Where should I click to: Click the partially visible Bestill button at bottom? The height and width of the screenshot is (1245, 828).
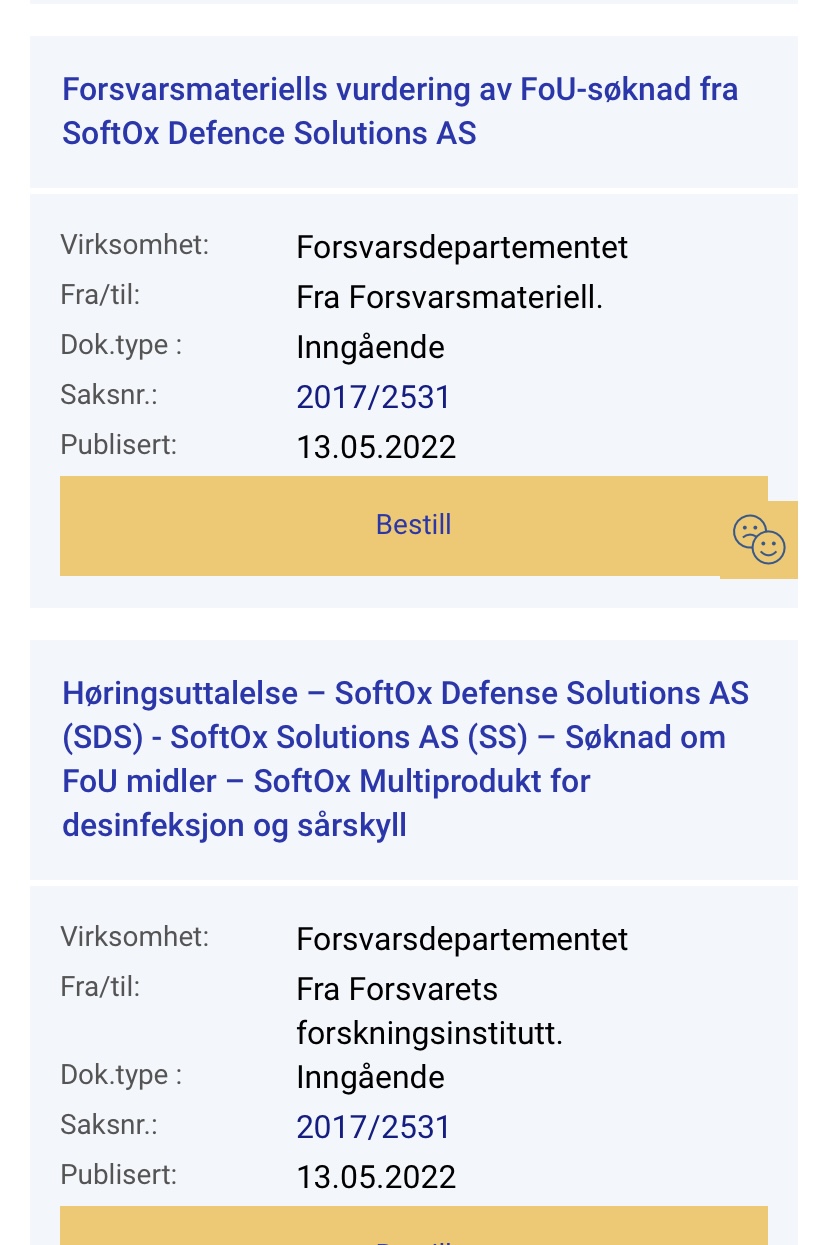414,1226
